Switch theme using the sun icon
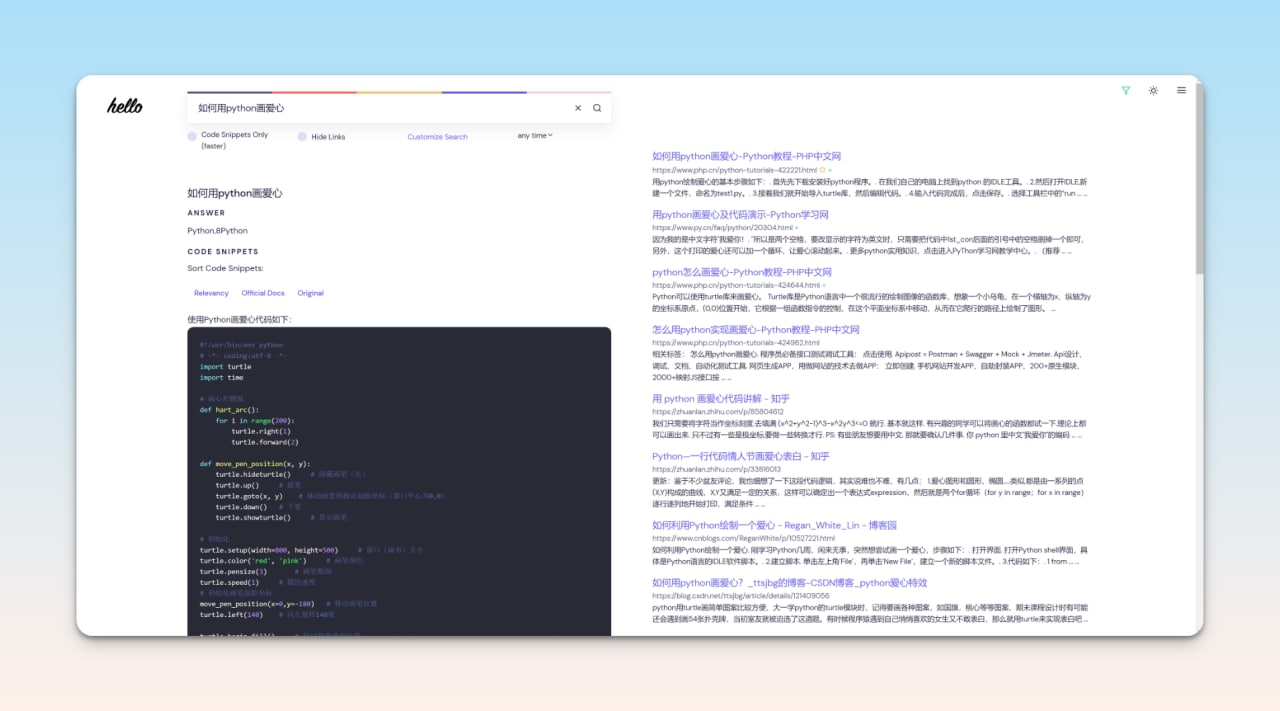 [x=1153, y=90]
